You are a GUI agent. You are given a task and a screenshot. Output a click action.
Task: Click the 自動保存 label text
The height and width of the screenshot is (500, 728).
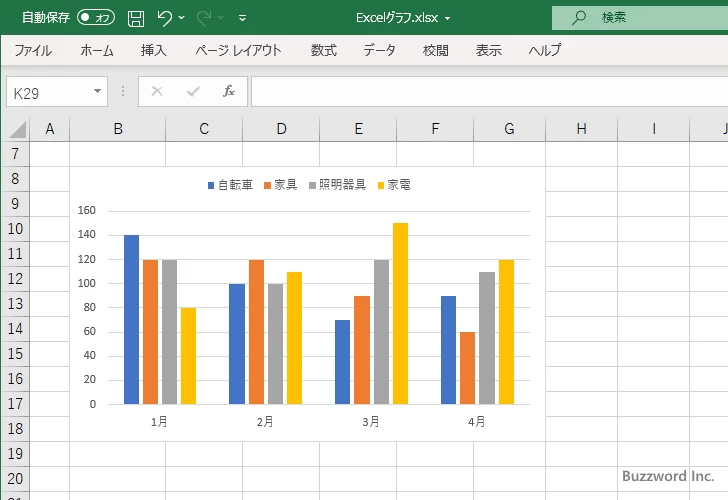click(x=46, y=18)
